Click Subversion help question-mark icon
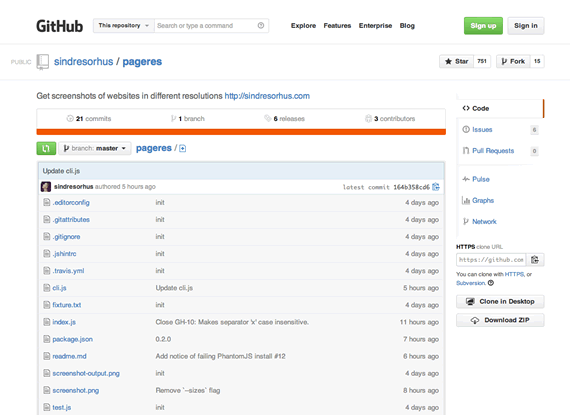The width and height of the screenshot is (570, 415). click(491, 283)
